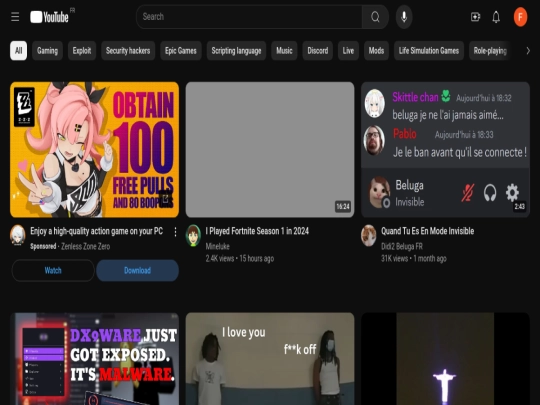Select the Gaming filter chip

48,51
